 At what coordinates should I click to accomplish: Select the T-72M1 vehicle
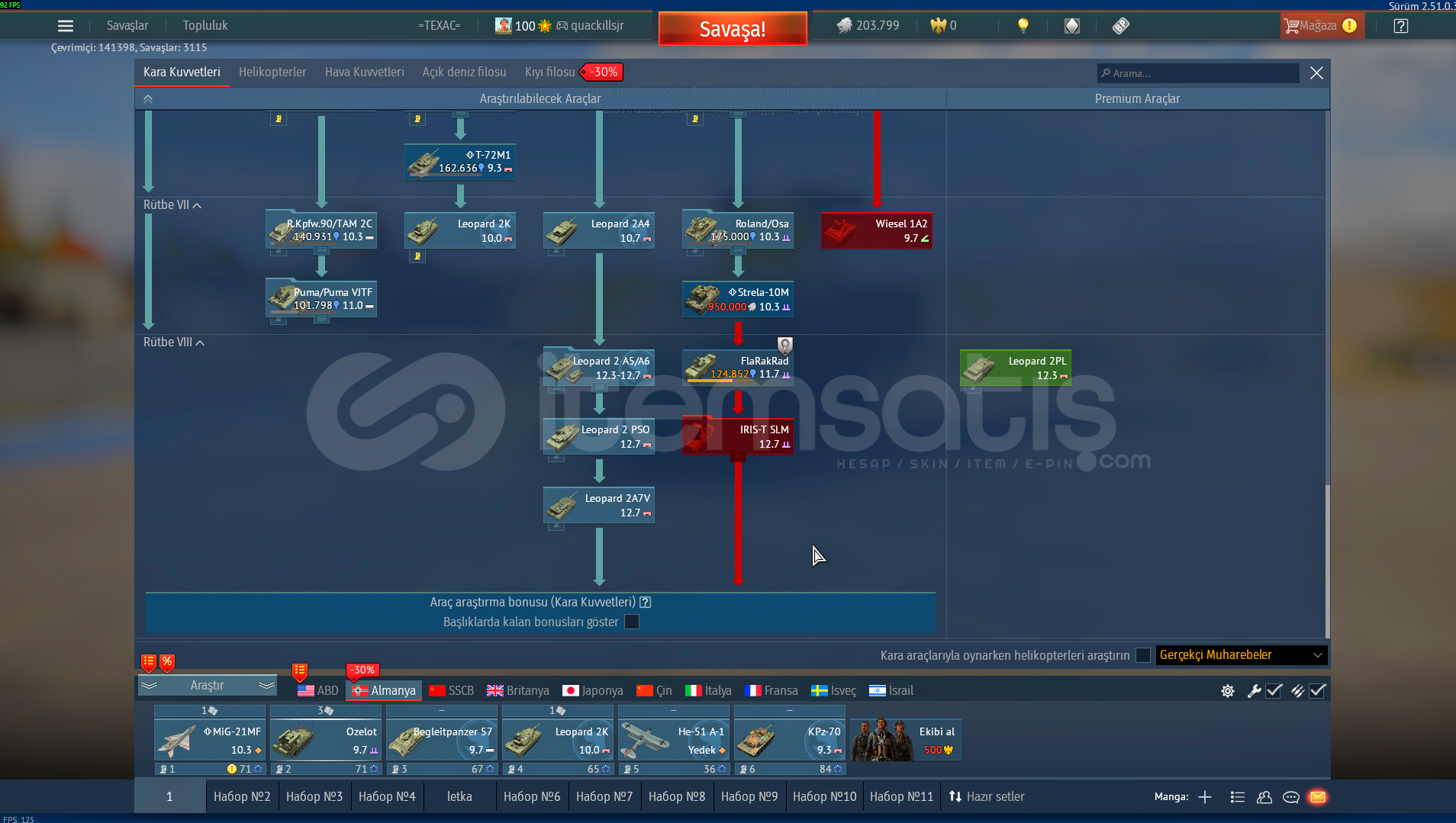[460, 162]
